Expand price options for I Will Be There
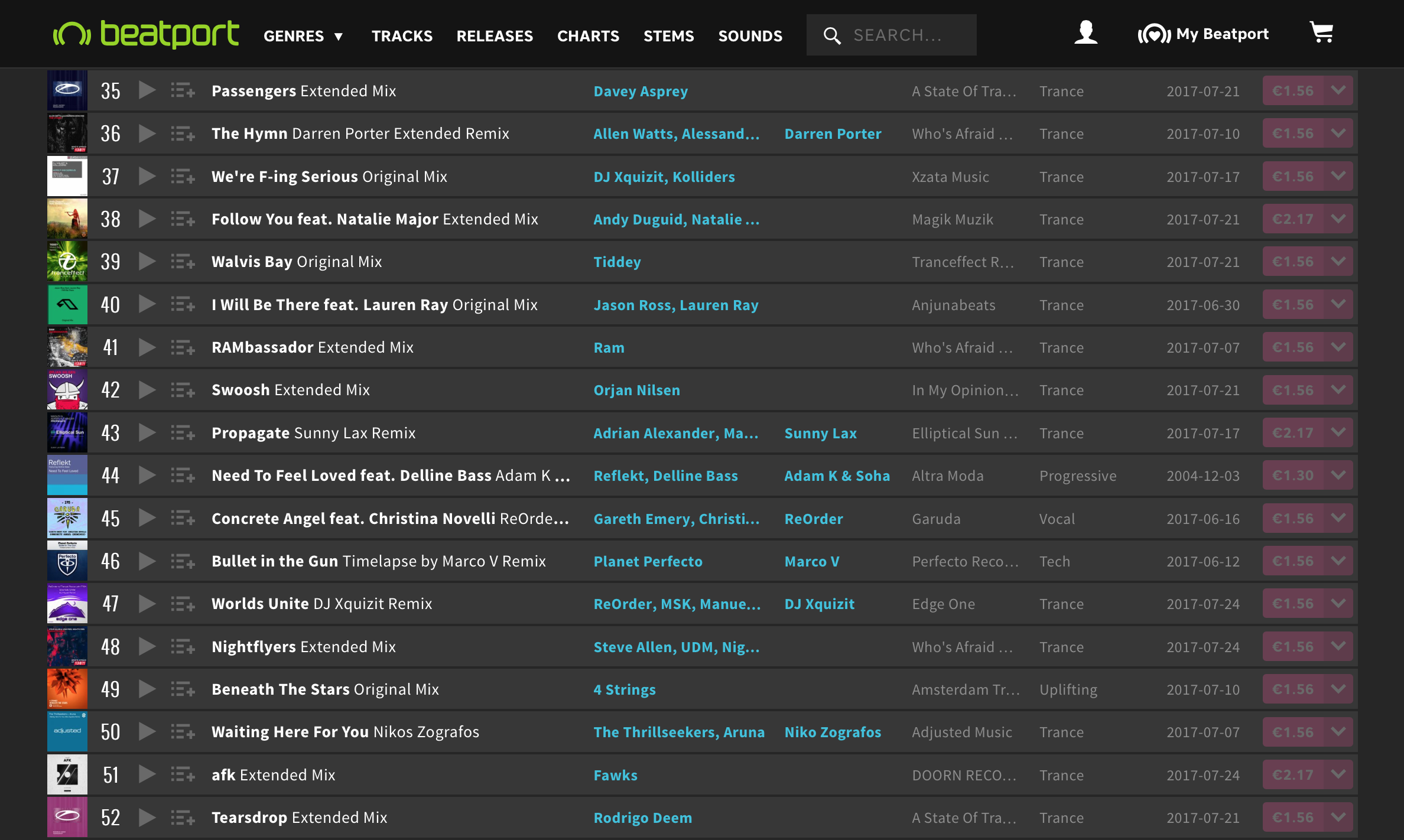 click(1339, 304)
